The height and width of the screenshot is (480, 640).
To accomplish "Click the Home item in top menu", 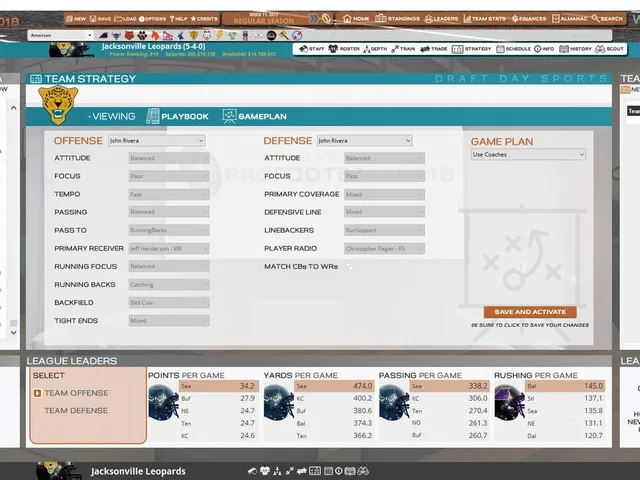I will pos(356,18).
